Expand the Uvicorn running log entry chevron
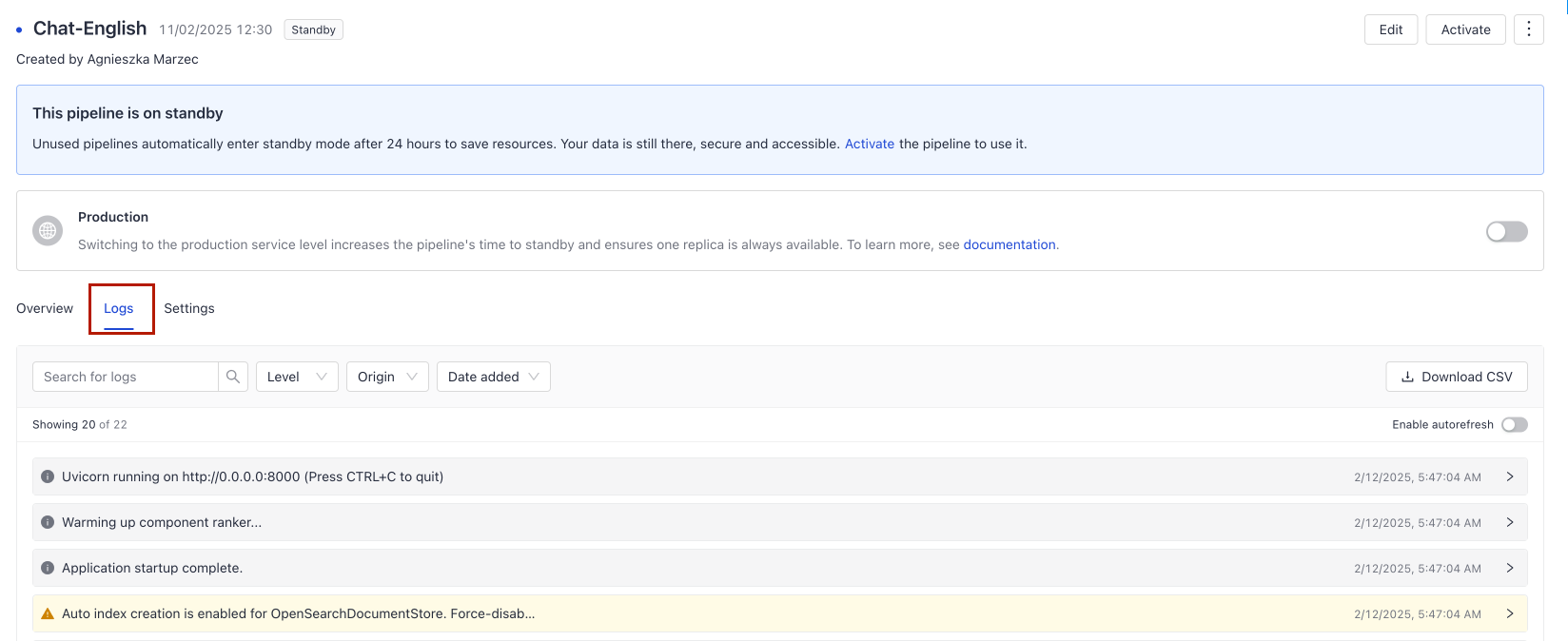This screenshot has width=1568, height=641. pyautogui.click(x=1510, y=476)
